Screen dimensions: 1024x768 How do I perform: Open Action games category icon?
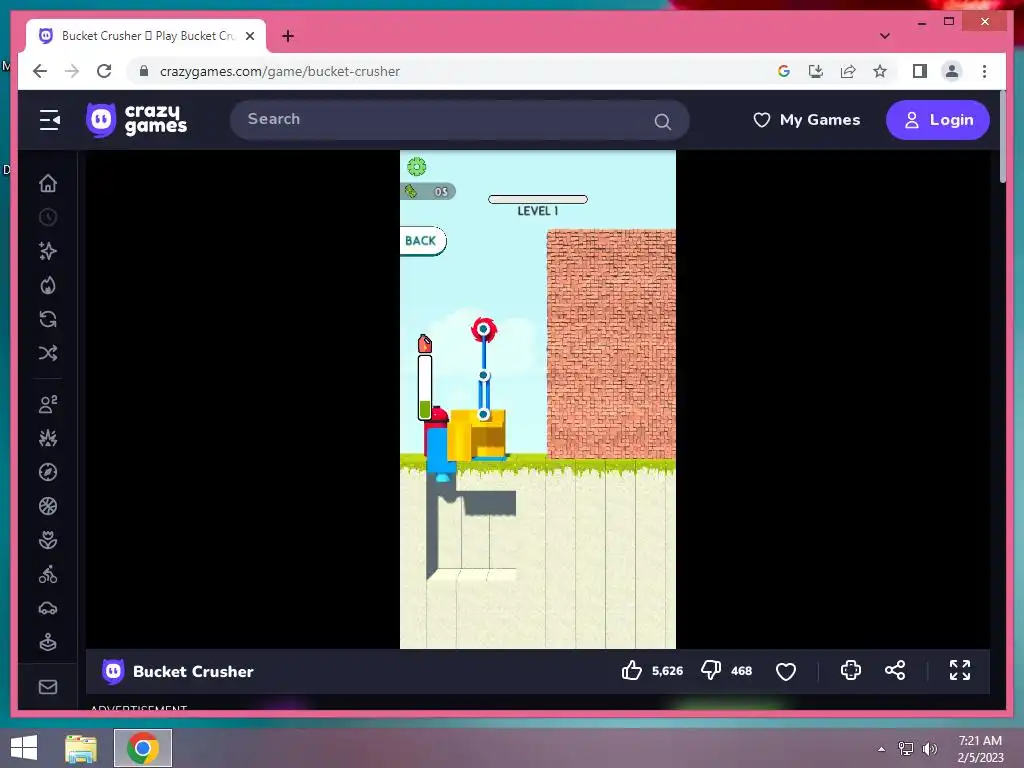tap(48, 438)
